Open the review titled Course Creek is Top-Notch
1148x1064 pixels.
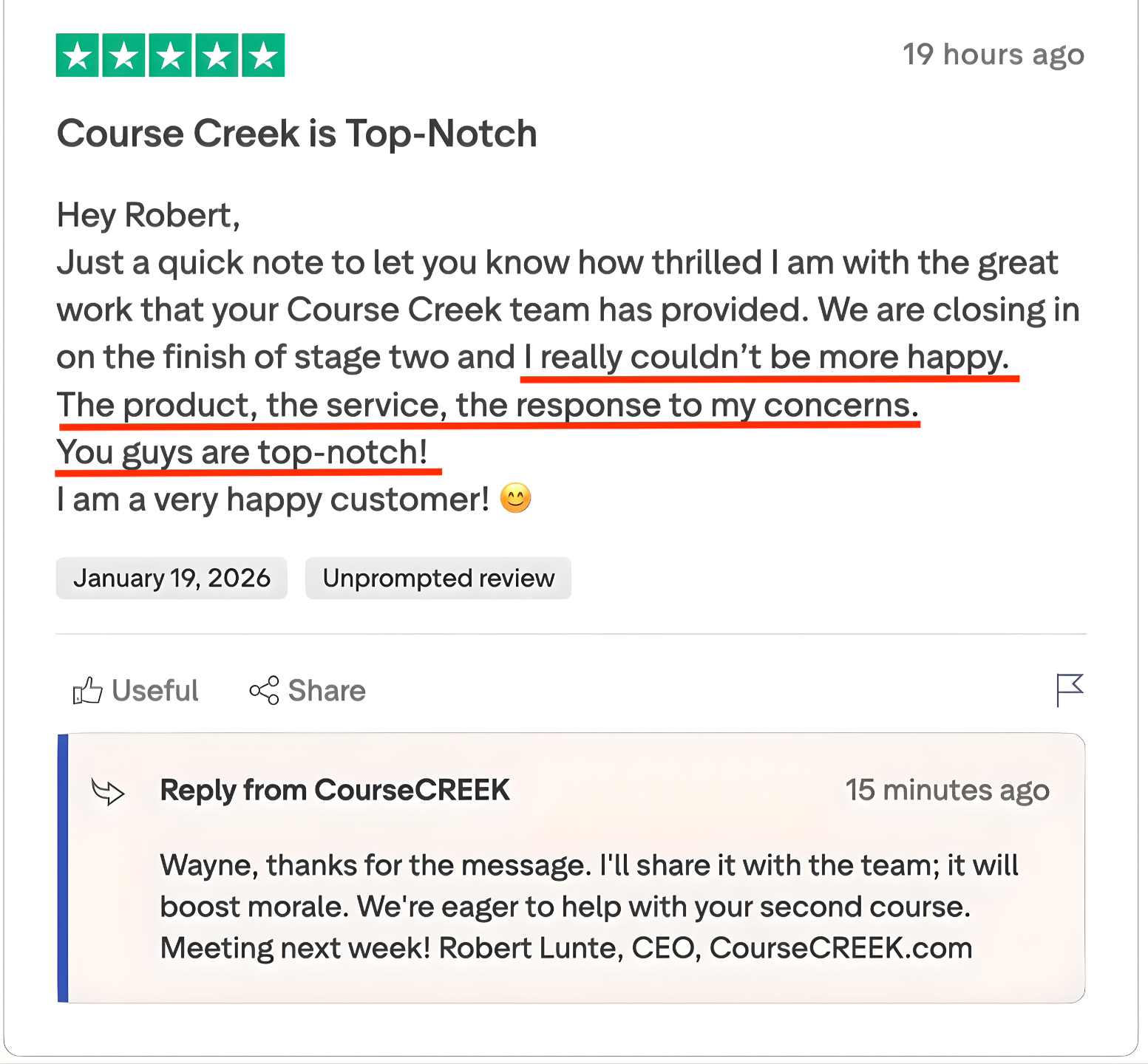[296, 134]
